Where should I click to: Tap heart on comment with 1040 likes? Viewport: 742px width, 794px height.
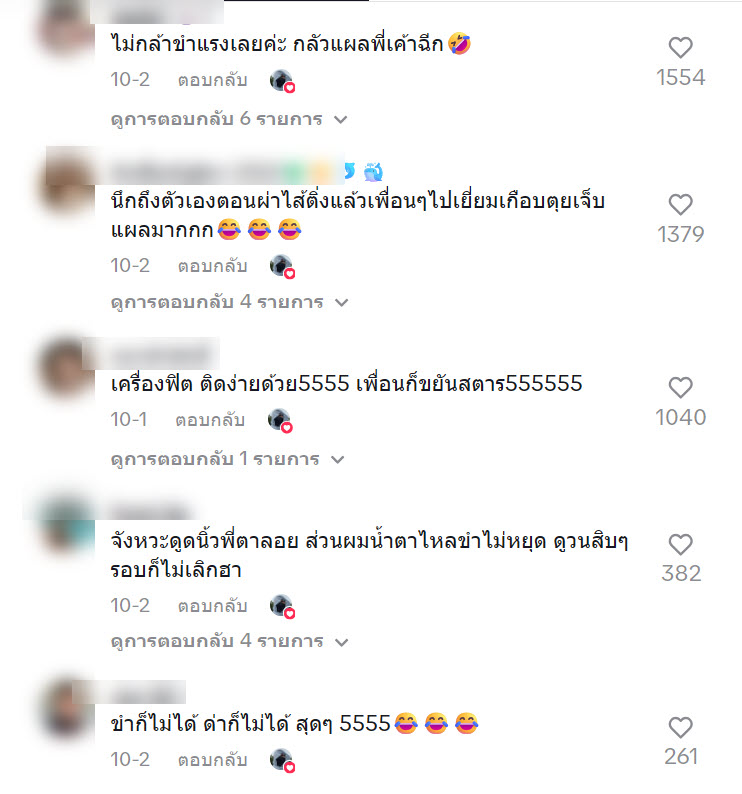tap(680, 388)
